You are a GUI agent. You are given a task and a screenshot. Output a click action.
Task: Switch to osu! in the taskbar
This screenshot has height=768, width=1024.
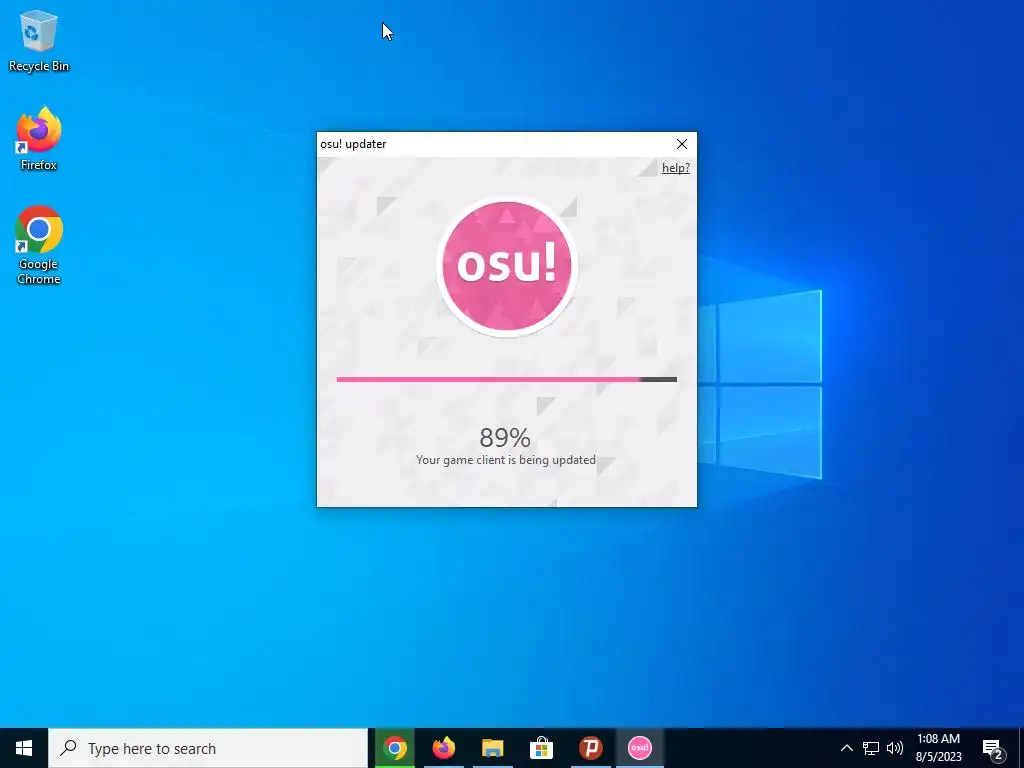[639, 748]
